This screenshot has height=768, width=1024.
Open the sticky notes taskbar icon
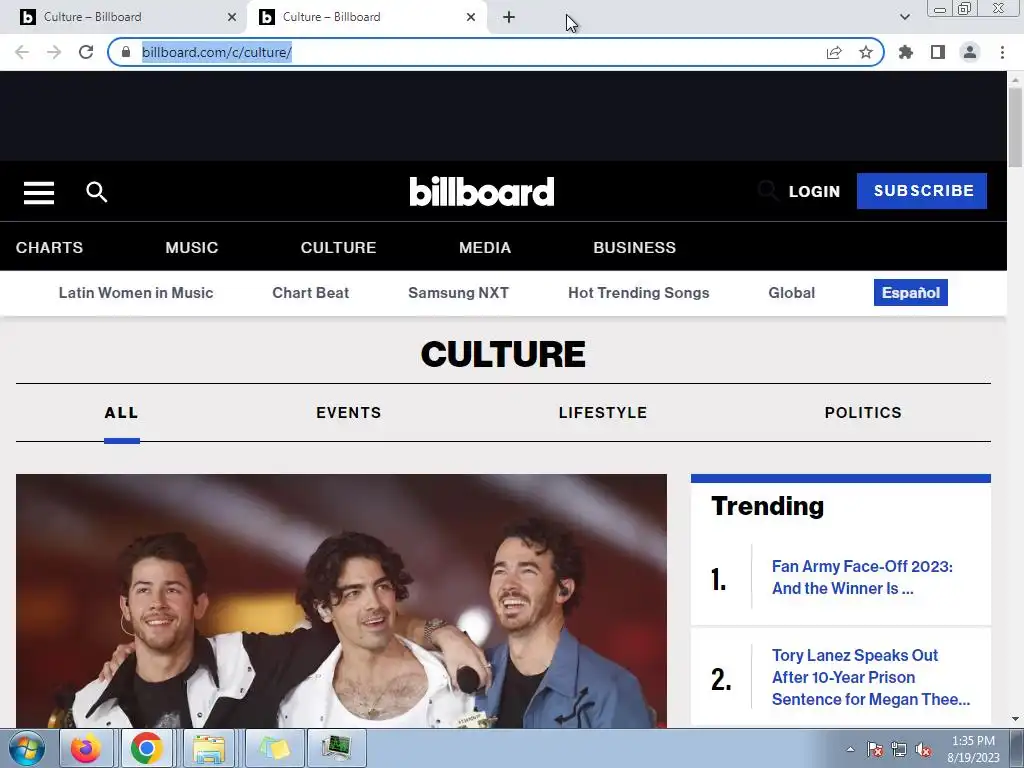point(274,748)
